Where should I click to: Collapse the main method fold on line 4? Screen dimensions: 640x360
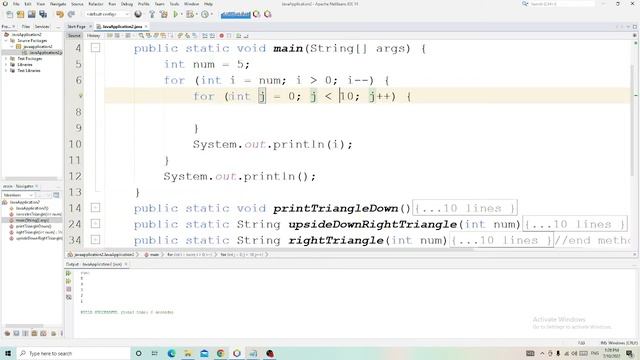95,48
